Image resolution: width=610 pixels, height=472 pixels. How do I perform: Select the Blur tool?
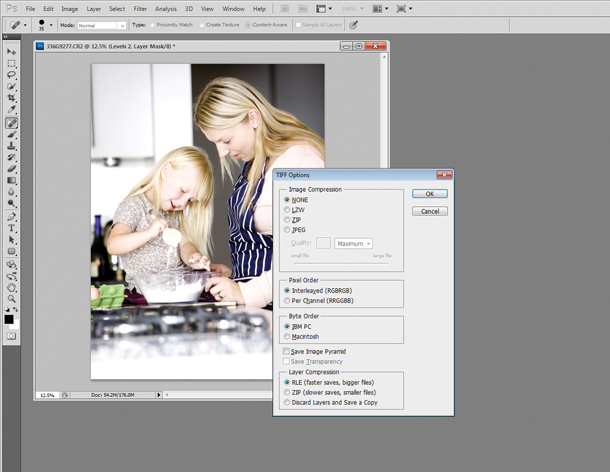point(11,192)
